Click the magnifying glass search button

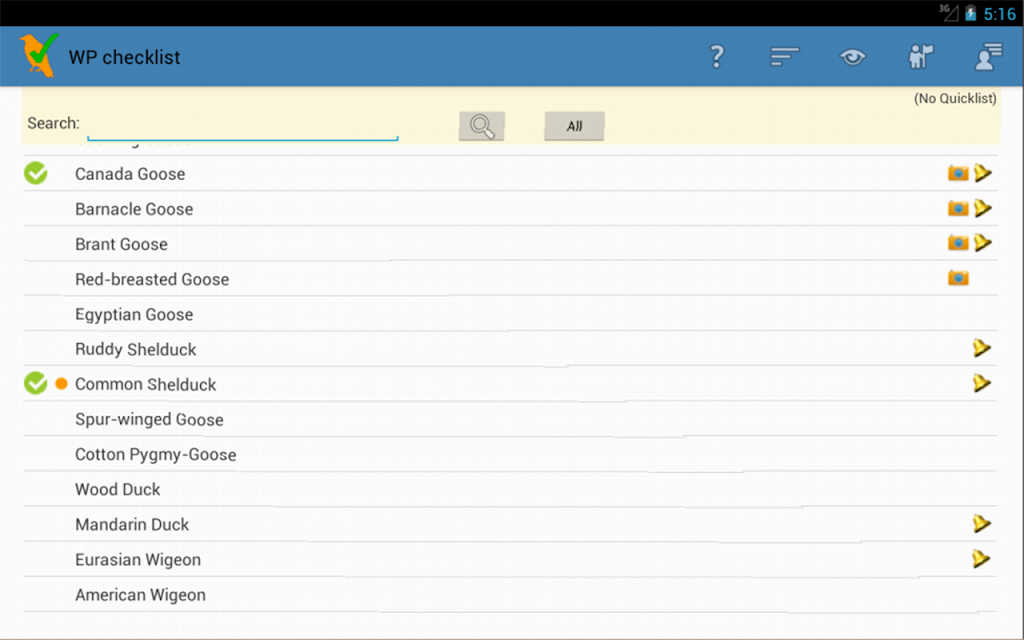point(481,126)
